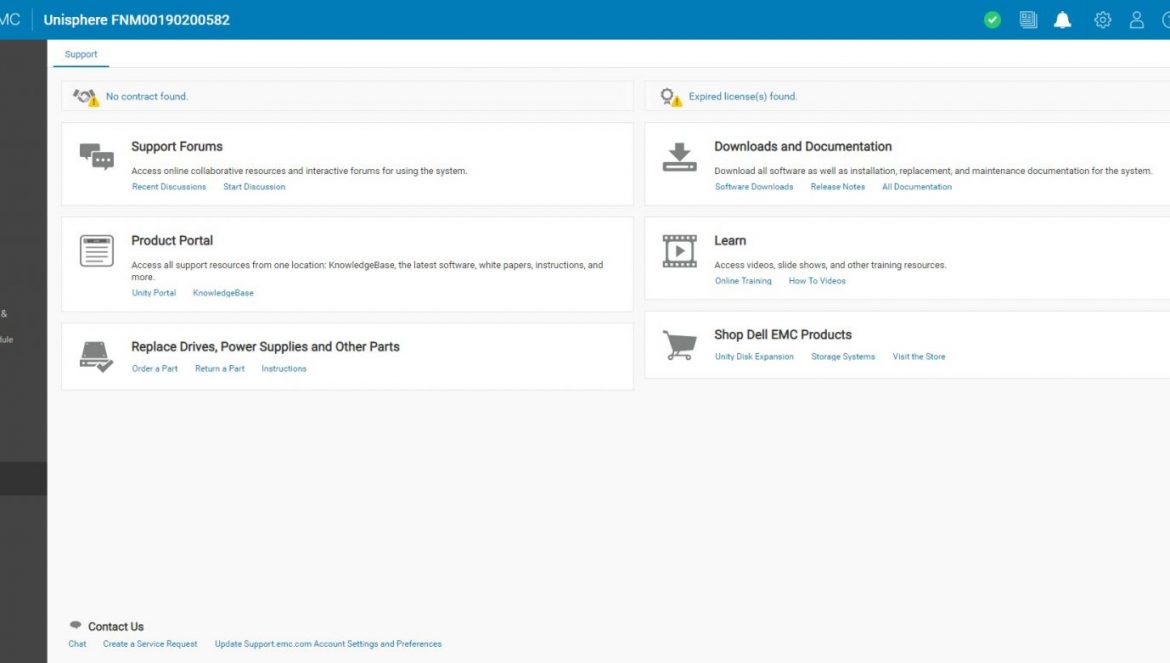Open the Unity Portal link
The width and height of the screenshot is (1170, 663).
pos(154,292)
